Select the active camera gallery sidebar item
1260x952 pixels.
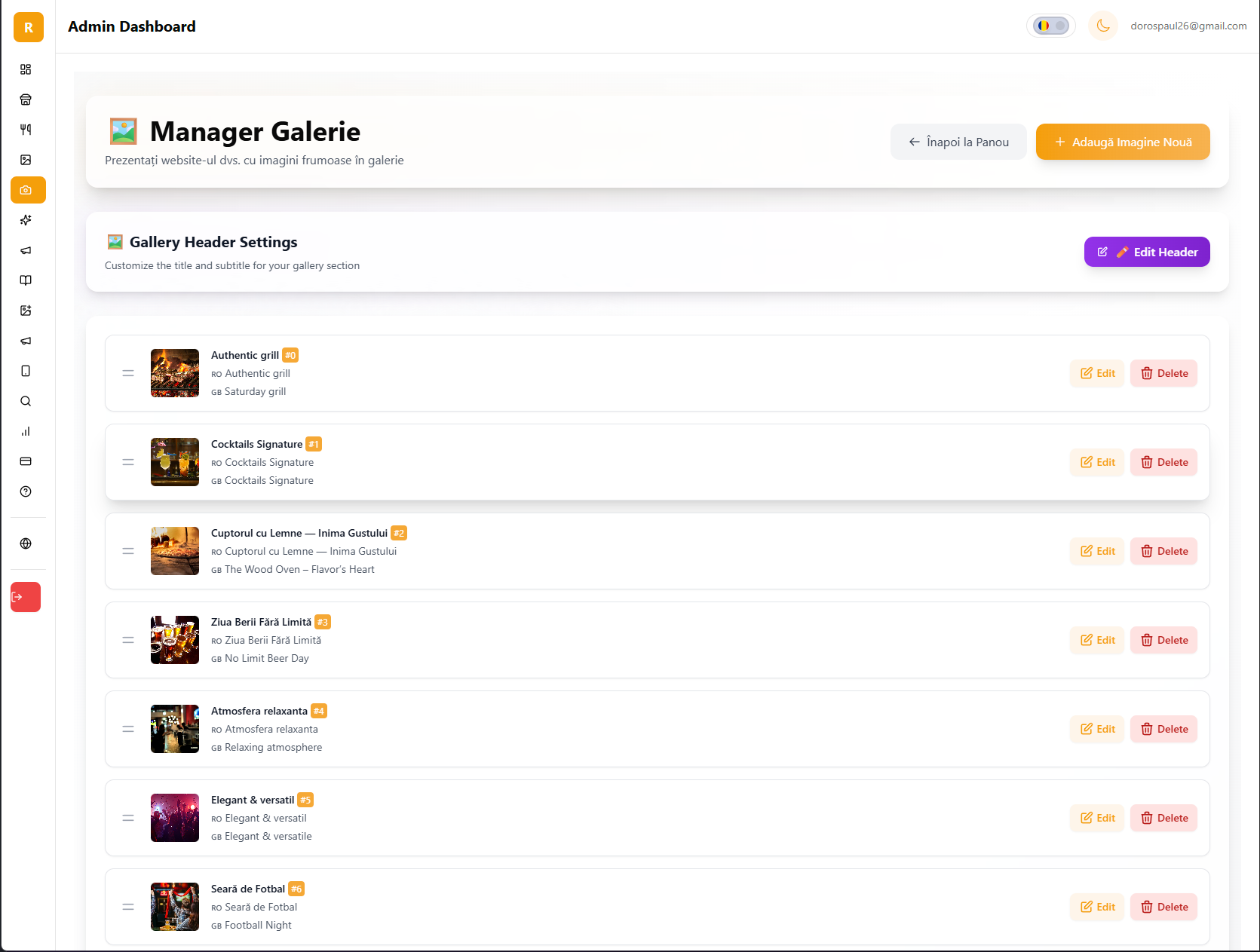(28, 190)
